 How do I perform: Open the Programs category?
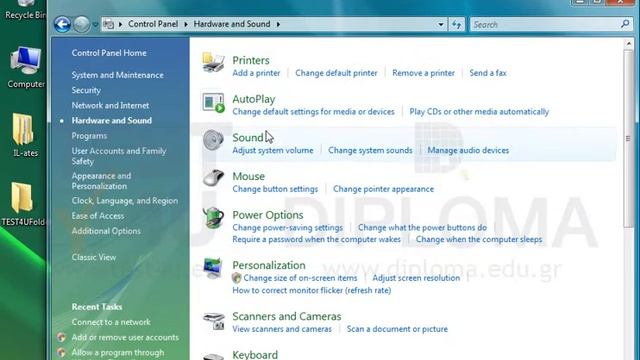click(89, 136)
